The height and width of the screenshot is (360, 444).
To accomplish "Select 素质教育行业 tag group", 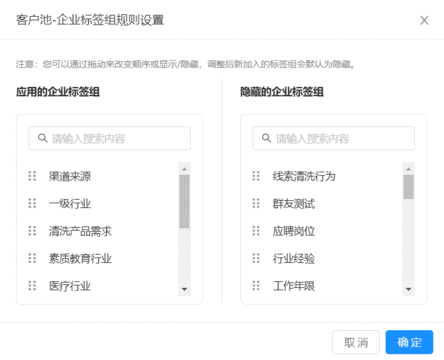I will point(80,258).
